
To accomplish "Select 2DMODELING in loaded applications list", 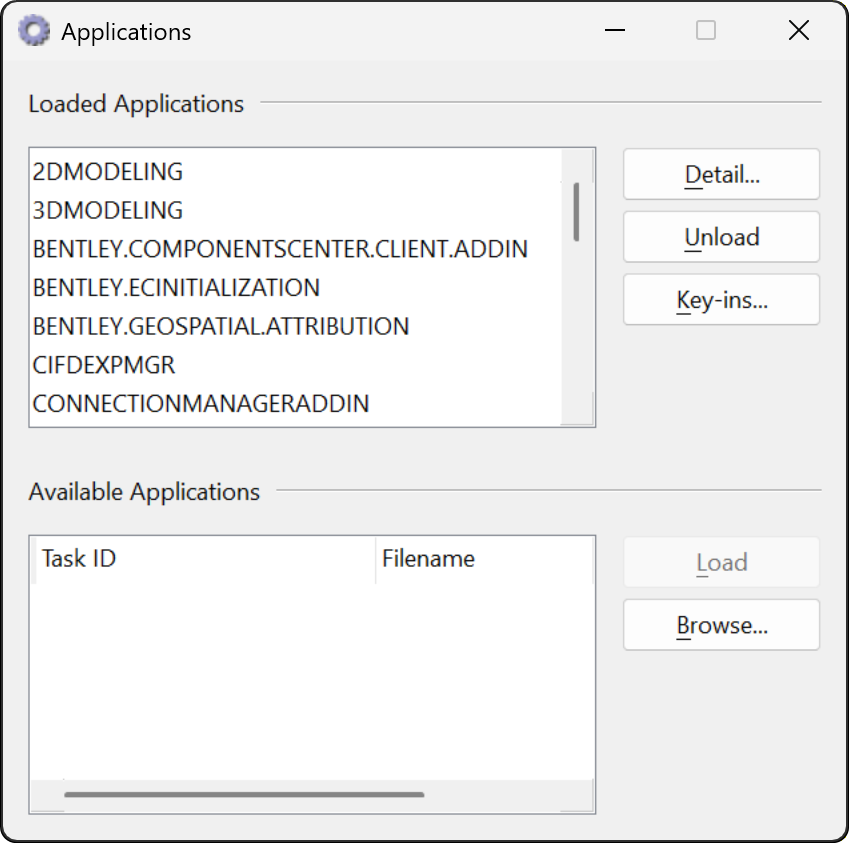I will (x=296, y=172).
